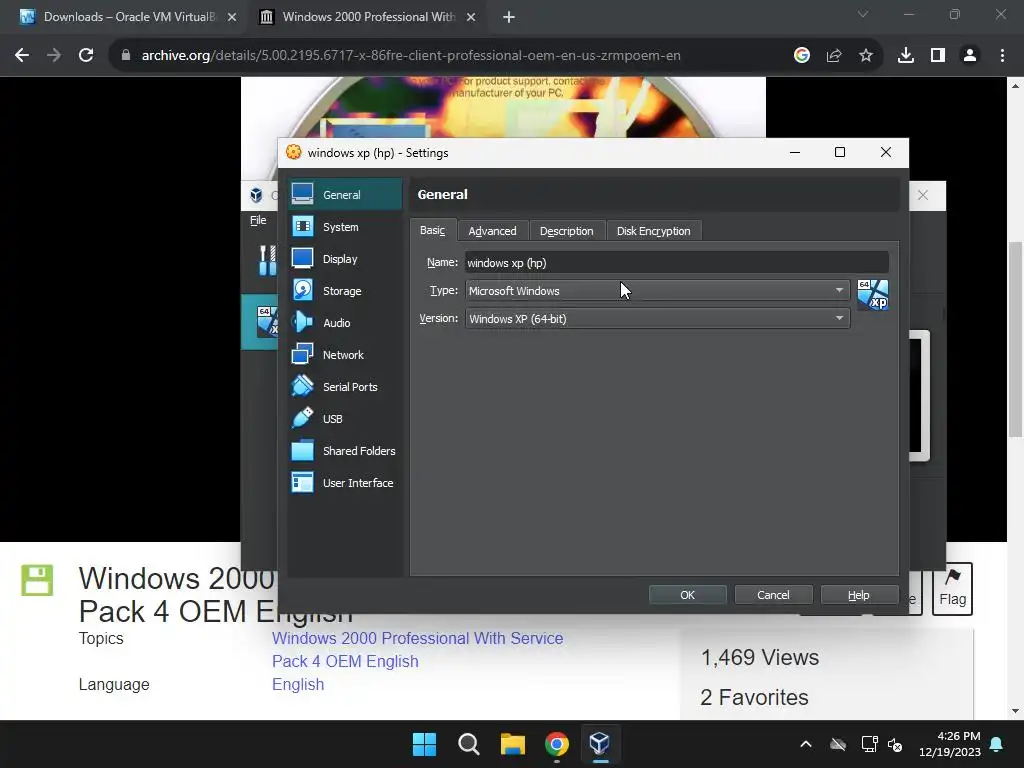Open taskbar Search
1024x768 pixels.
[468, 744]
